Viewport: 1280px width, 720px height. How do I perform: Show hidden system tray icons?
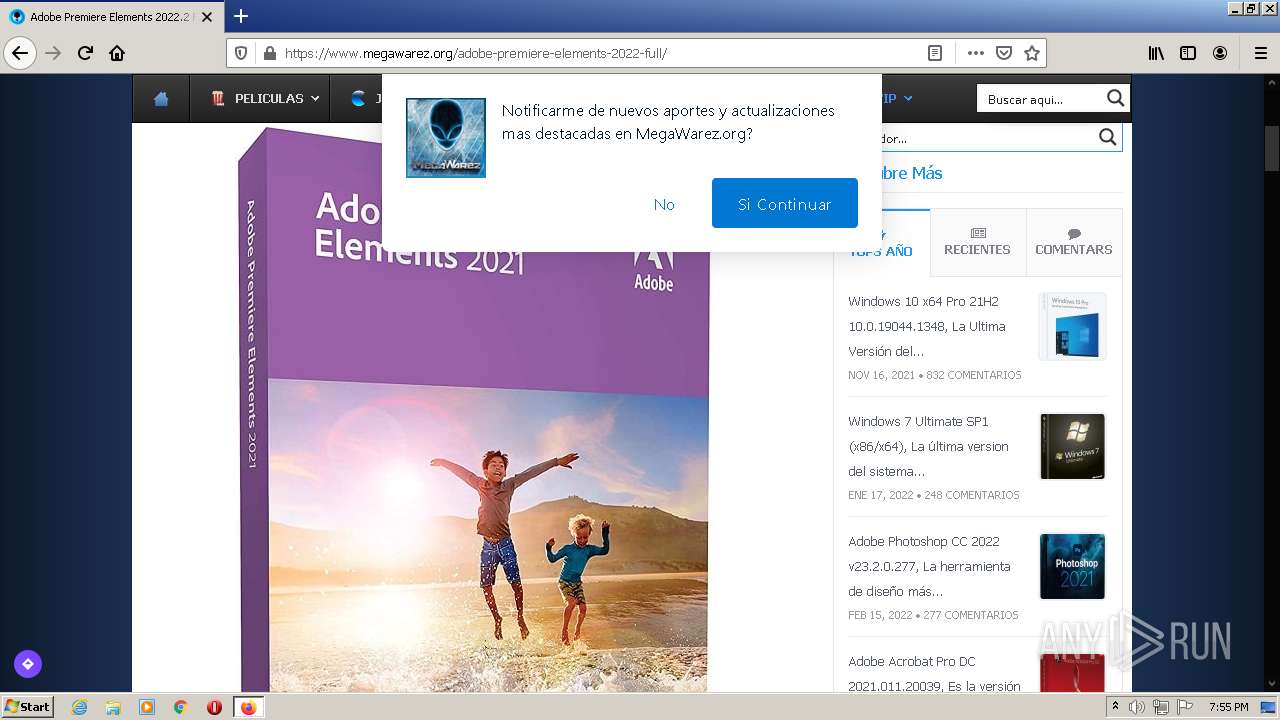click(1115, 707)
